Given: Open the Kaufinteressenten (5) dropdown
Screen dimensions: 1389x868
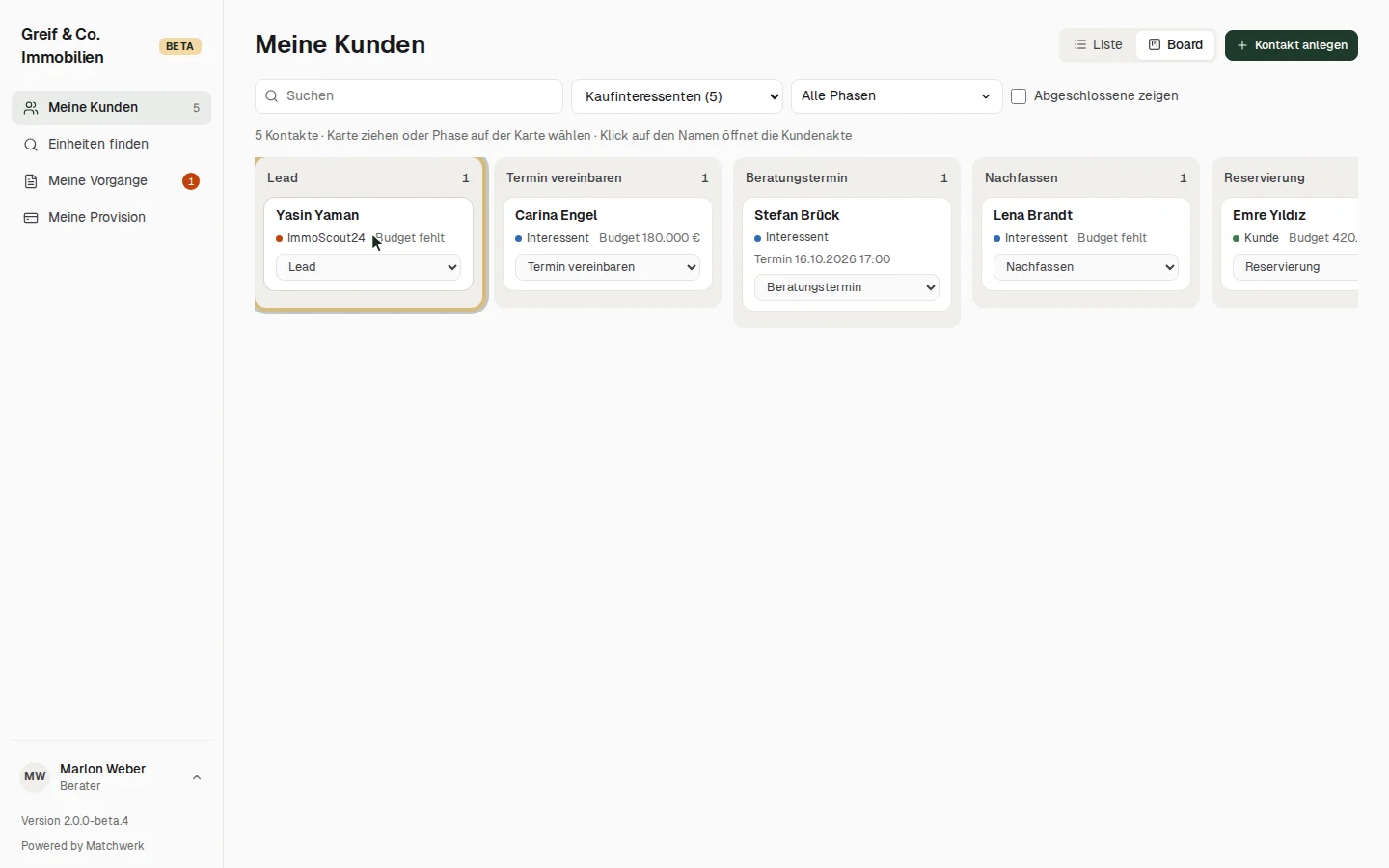Looking at the screenshot, I should [677, 96].
